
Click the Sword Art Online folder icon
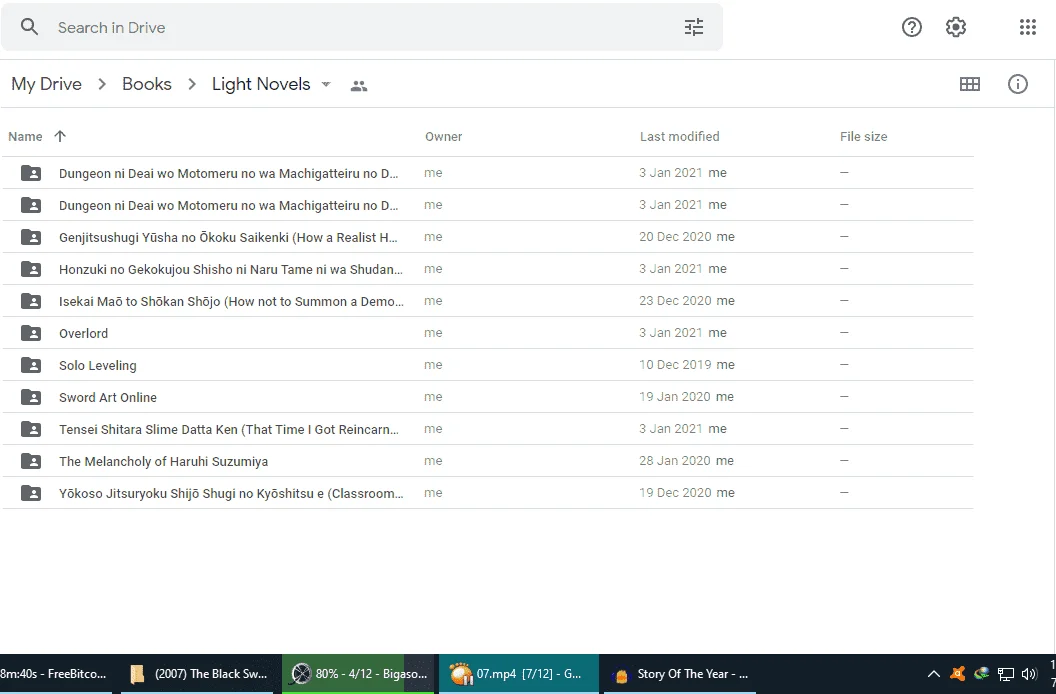coord(31,397)
